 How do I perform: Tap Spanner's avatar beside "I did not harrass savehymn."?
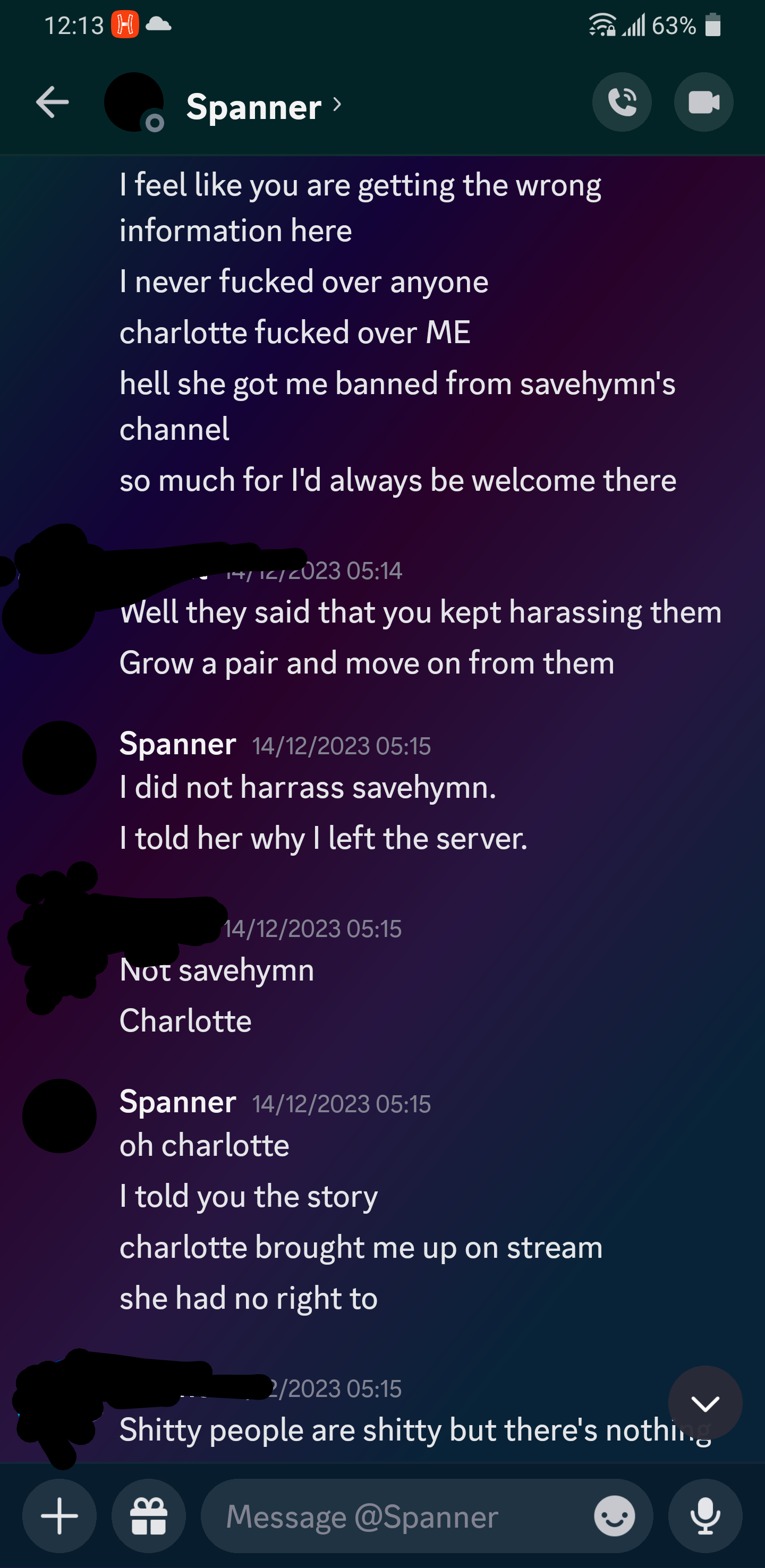coord(59,758)
